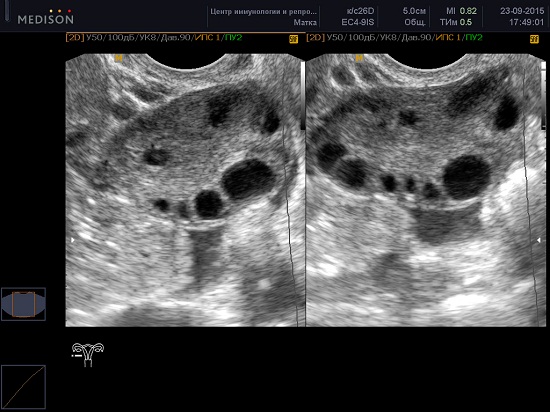Click the EC4-9IS probe label
This screenshot has width=550, height=412.
[x=358, y=22]
